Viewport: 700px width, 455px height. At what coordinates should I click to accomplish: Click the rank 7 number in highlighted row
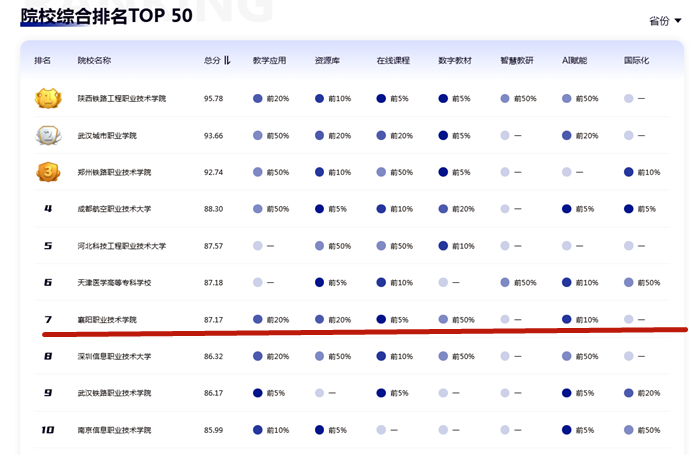coord(48,319)
